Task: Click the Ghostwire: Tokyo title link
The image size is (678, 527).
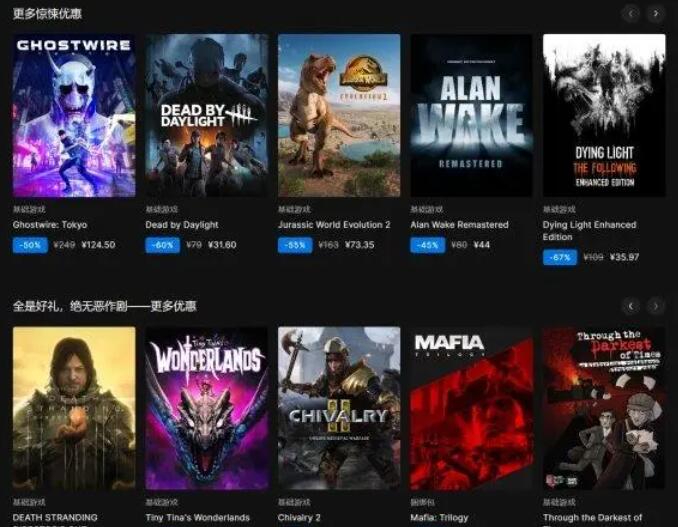Action: 50,225
